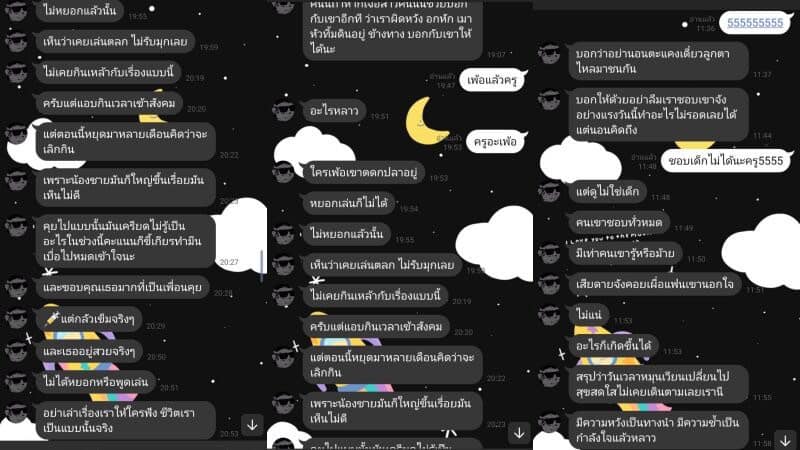Image resolution: width=800 pixels, height=450 pixels.
Task: Open sender avatar beside "ใครเพ้อเขาตกปลาอยู่"
Action: (283, 172)
